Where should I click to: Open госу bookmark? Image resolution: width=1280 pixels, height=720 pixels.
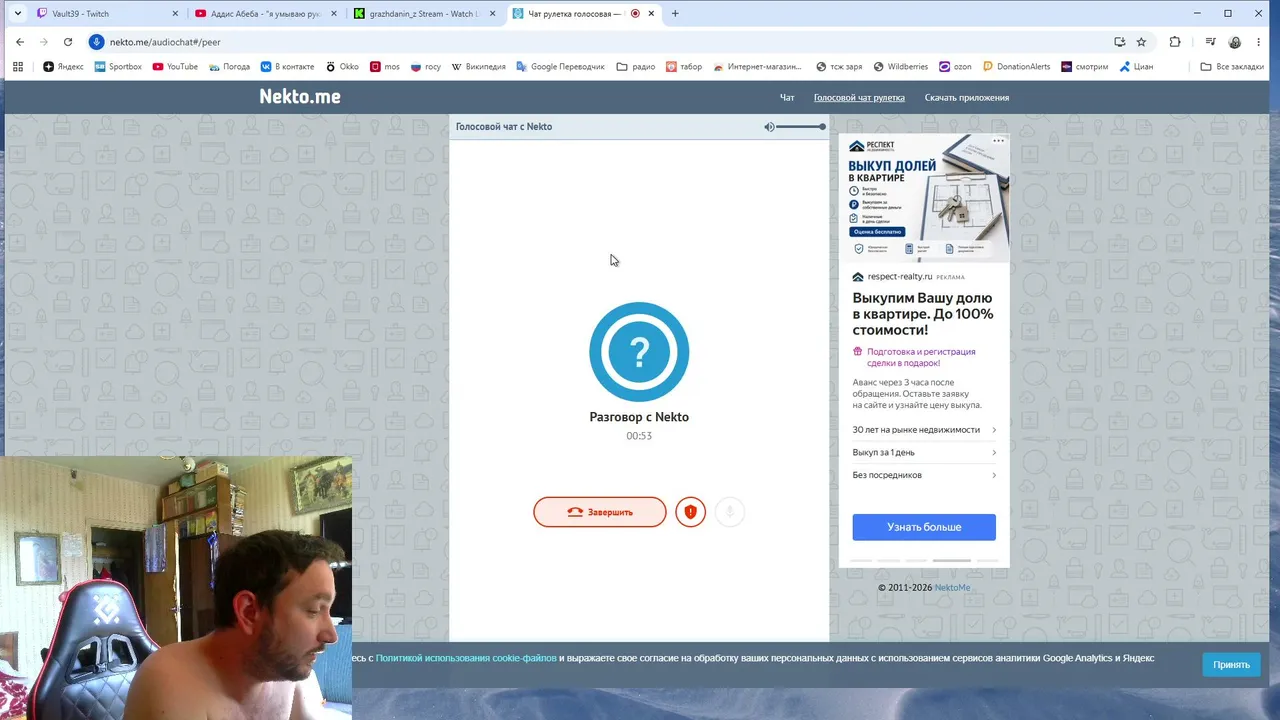click(425, 67)
